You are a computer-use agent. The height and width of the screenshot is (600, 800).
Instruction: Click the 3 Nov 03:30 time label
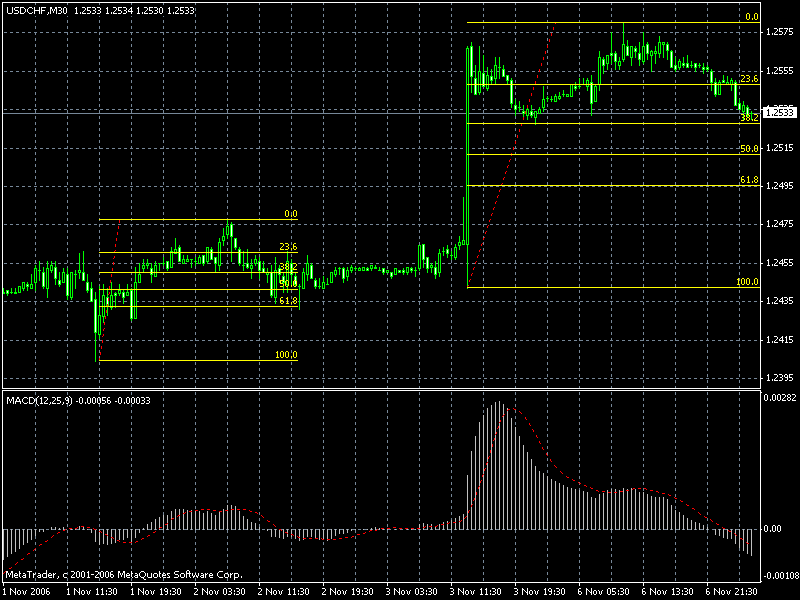[x=412, y=592]
